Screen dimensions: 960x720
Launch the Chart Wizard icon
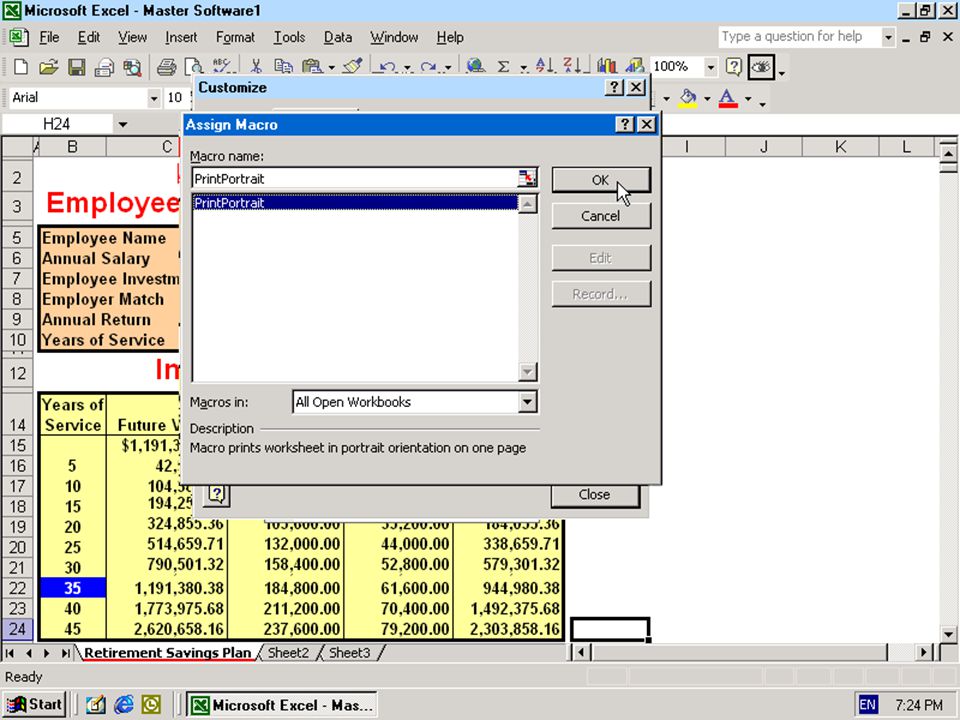pos(607,66)
